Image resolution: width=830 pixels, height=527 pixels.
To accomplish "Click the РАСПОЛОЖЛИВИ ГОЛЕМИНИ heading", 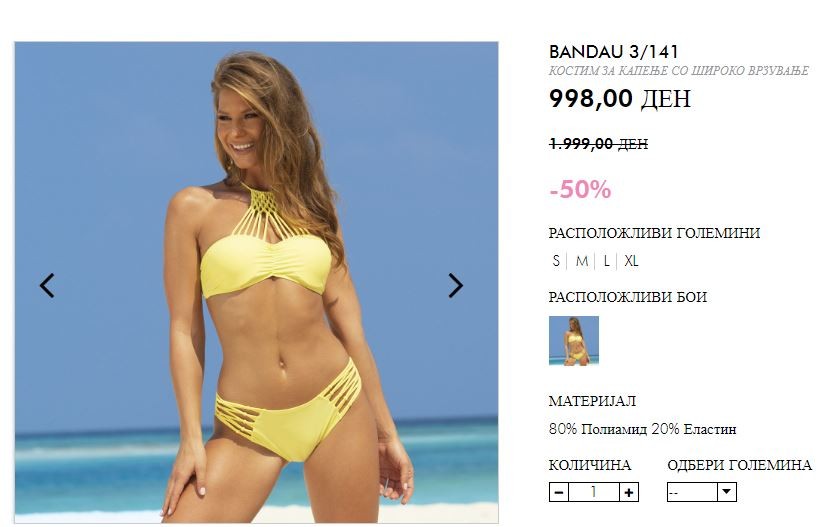I will point(654,233).
